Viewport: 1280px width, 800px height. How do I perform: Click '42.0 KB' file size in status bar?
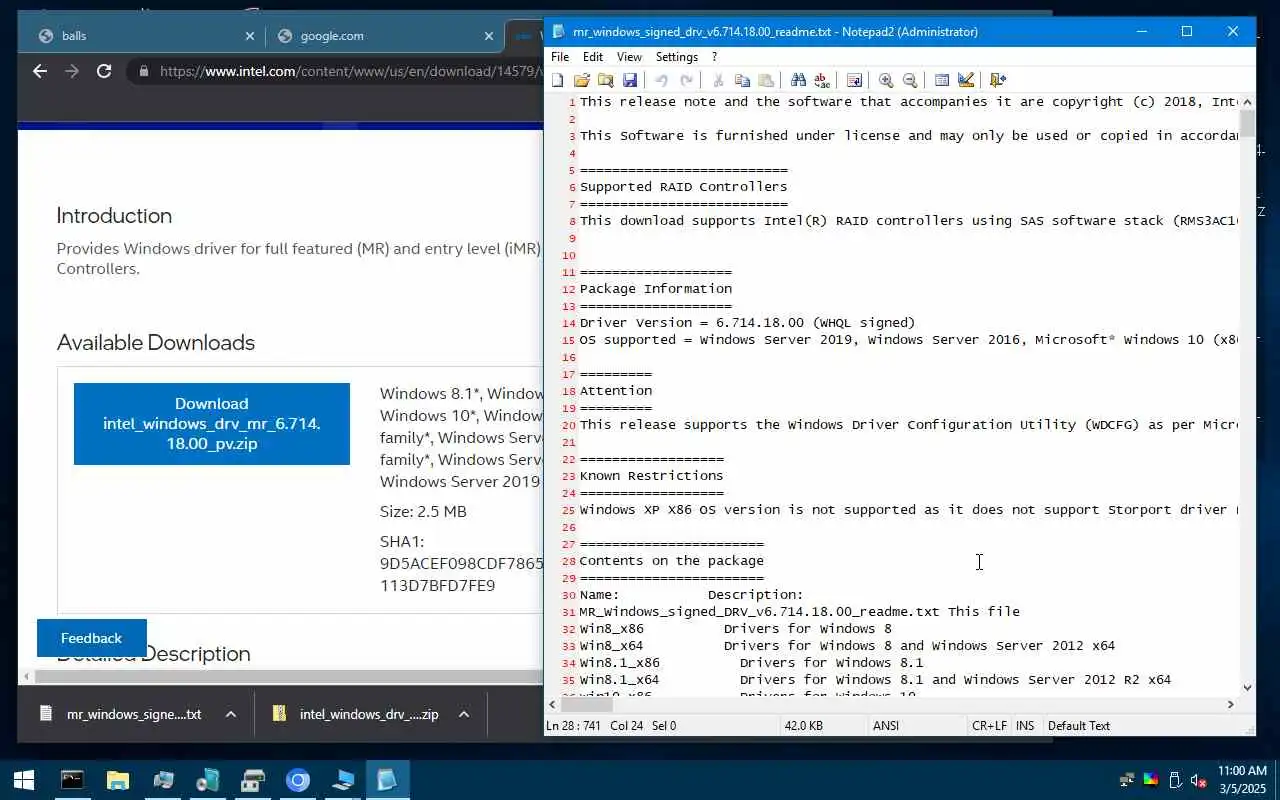(x=804, y=726)
